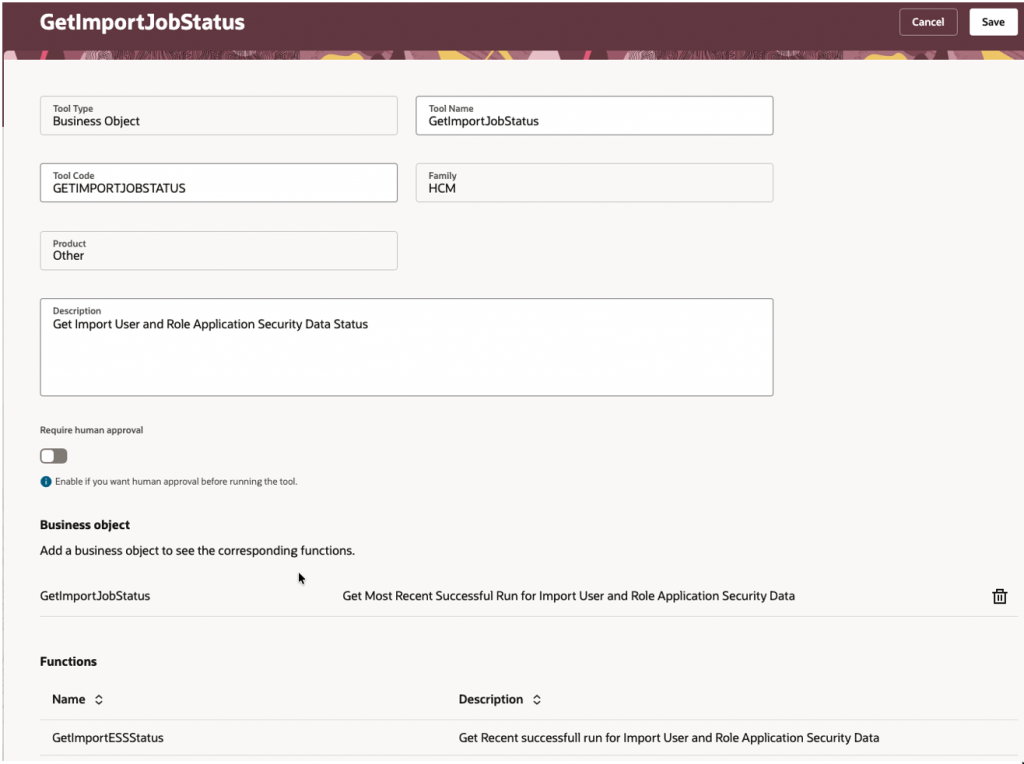Viewport: 1024px width, 764px height.
Task: Enable the Require human approval switch
Action: pos(54,456)
